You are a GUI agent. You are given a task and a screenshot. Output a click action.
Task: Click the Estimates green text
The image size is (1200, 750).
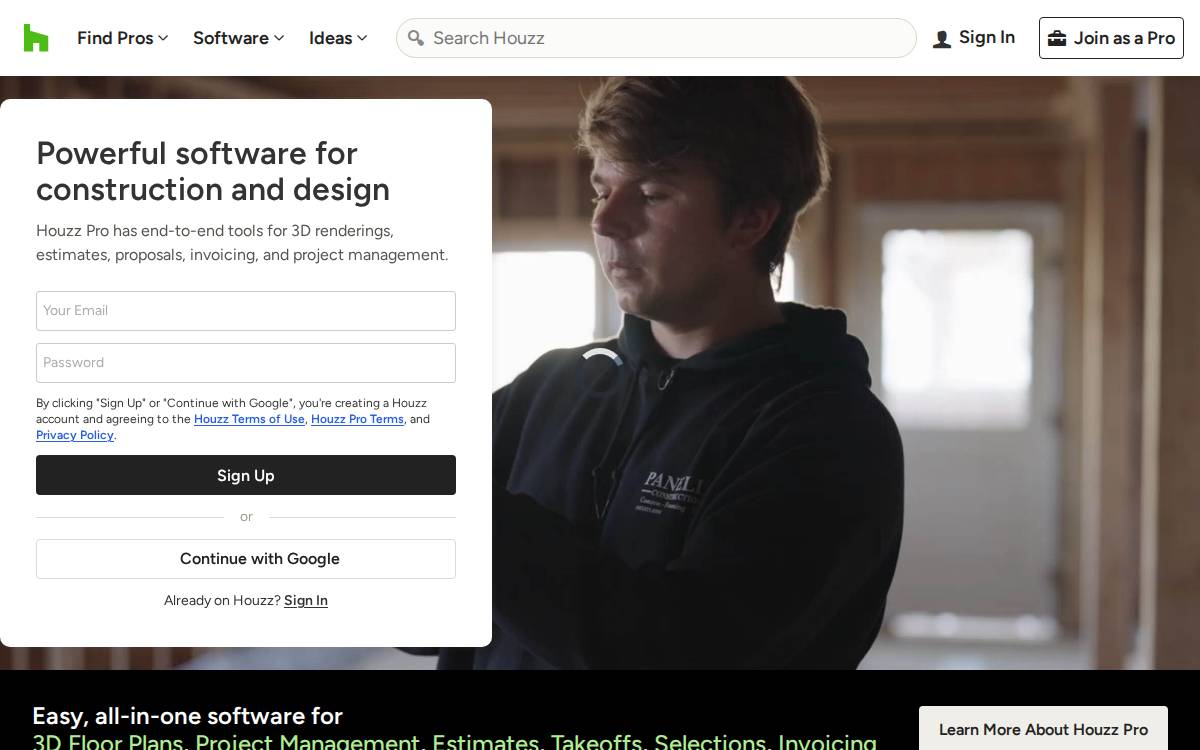click(x=485, y=741)
